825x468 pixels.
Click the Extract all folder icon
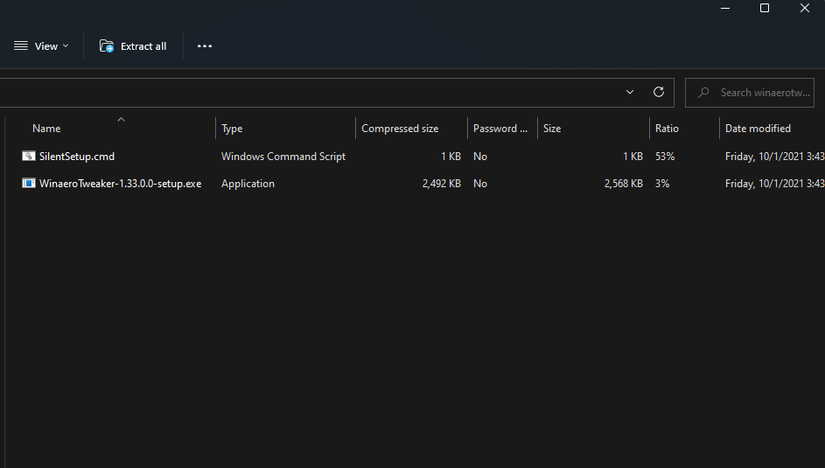click(x=106, y=46)
